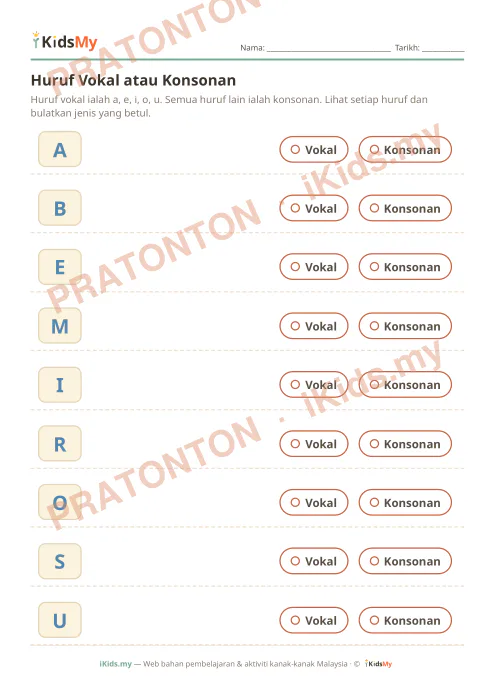Click the Nama input line
The height and width of the screenshot is (700, 495).
(x=329, y=49)
